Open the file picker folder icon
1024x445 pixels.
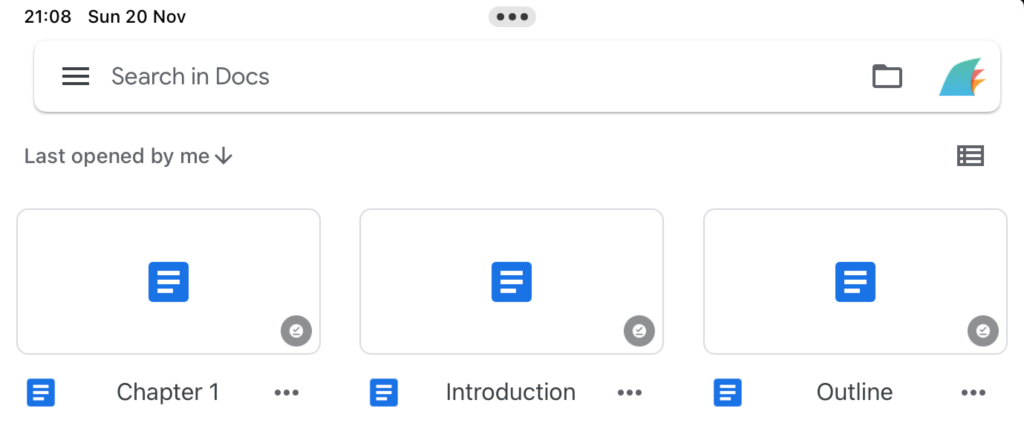tap(887, 77)
